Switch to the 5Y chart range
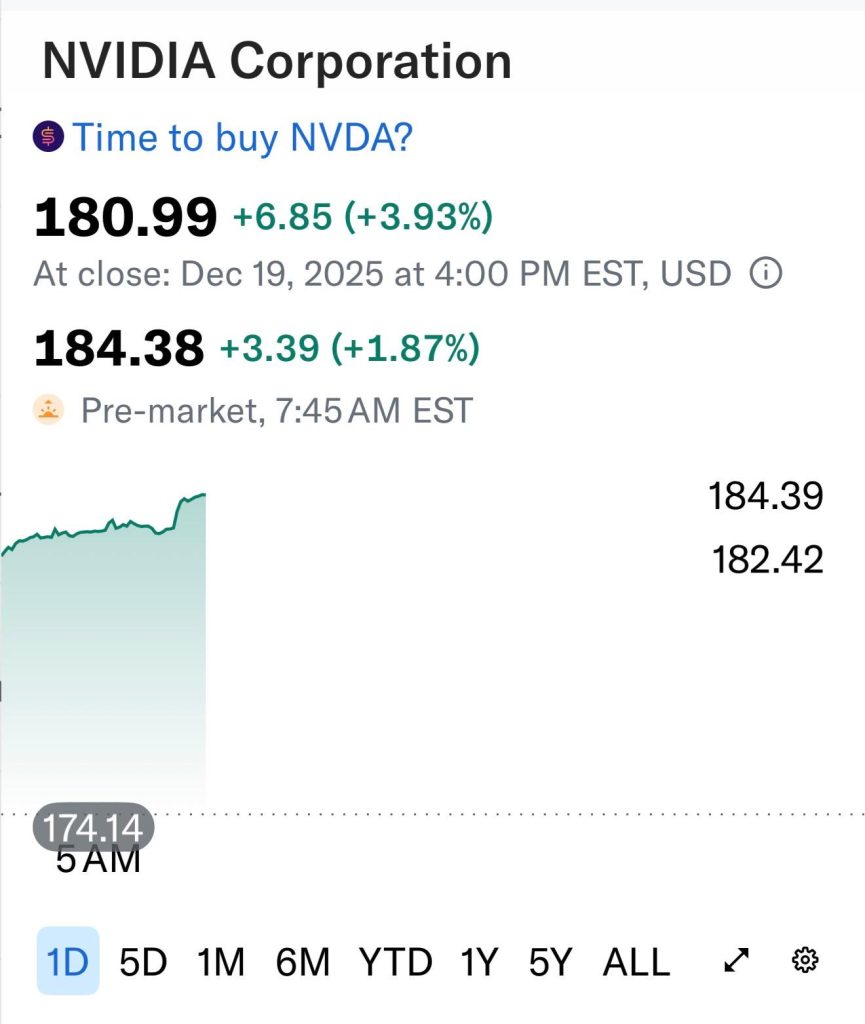This screenshot has height=1024, width=865. point(550,962)
